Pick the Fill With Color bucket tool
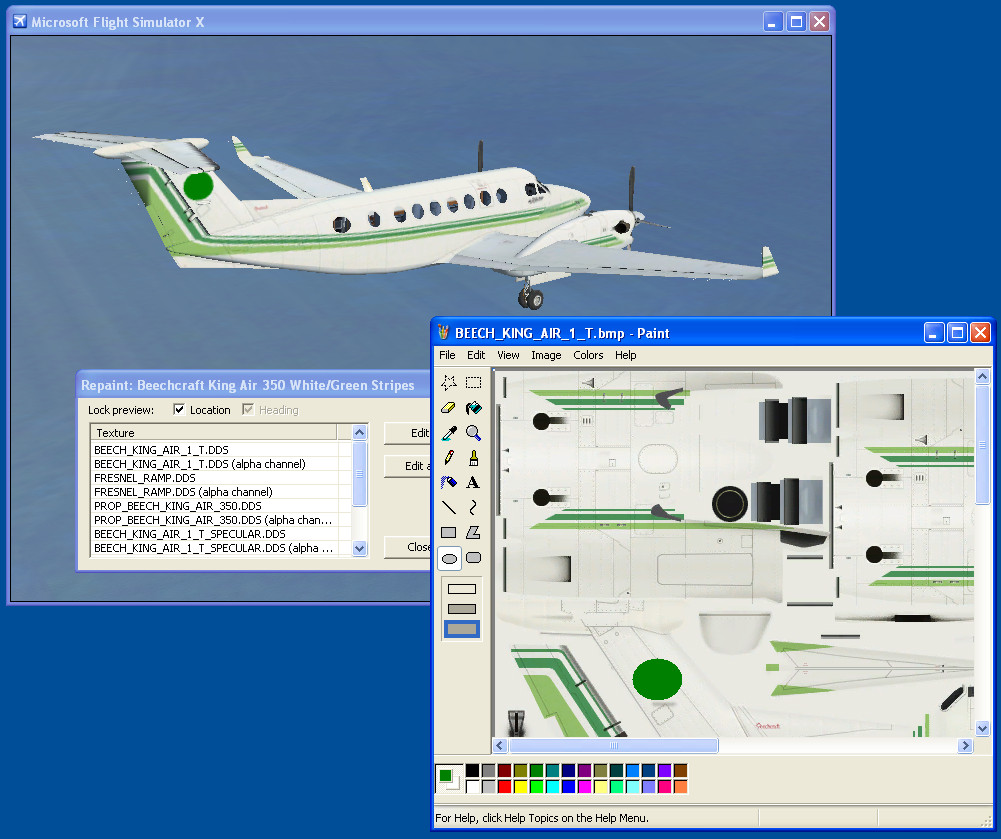The width and height of the screenshot is (1001, 839). (x=474, y=407)
